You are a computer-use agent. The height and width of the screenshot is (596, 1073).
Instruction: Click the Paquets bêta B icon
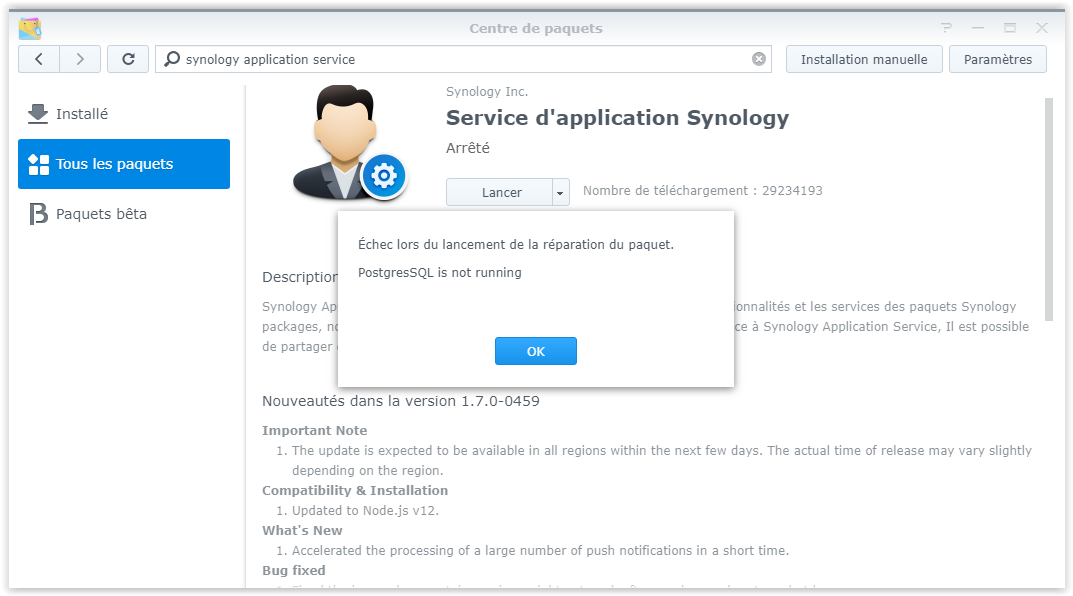pyautogui.click(x=38, y=214)
